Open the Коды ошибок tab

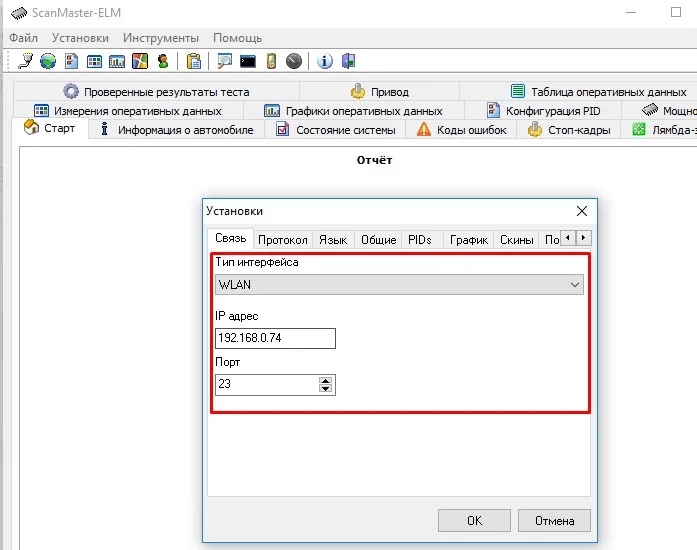(461, 130)
